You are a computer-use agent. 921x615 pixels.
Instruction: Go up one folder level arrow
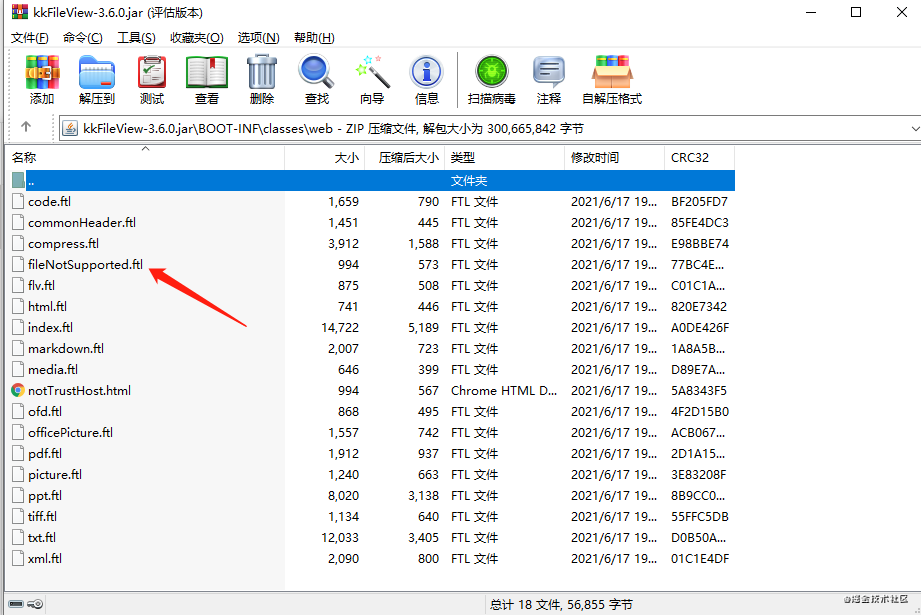pos(26,127)
